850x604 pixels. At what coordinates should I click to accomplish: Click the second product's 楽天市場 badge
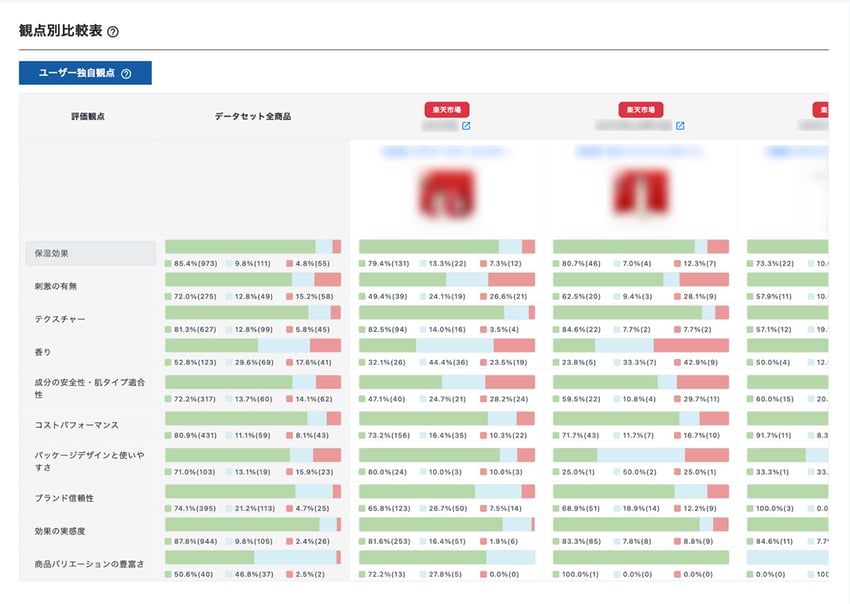[641, 109]
